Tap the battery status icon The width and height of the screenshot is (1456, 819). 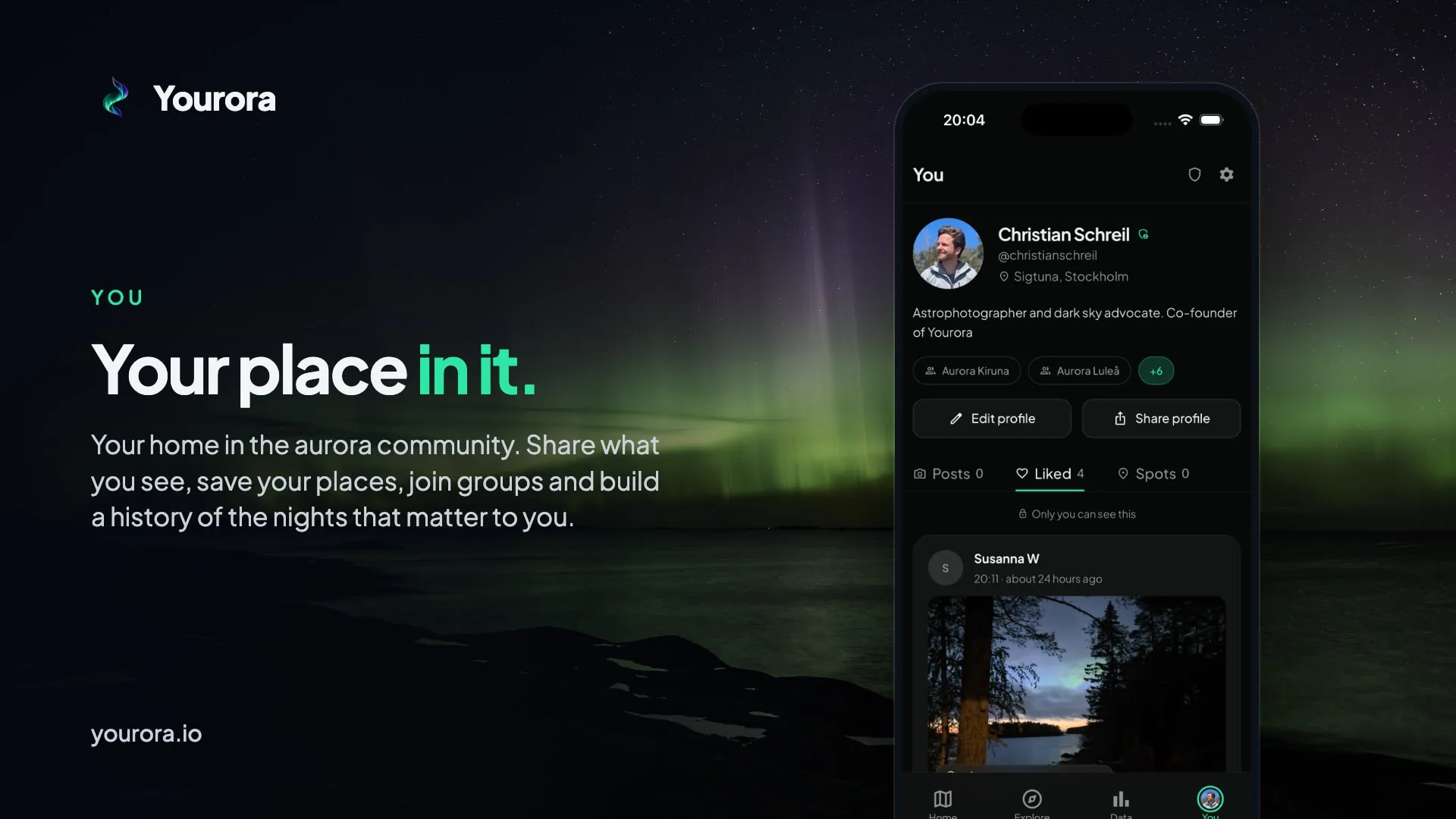coord(1212,120)
